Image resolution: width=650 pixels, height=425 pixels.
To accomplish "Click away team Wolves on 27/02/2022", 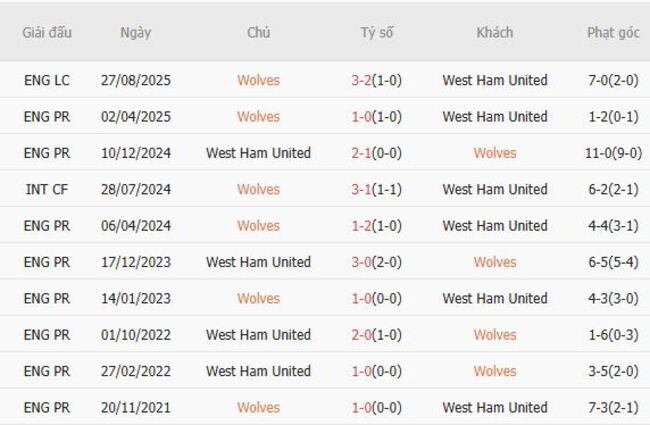I will pos(494,371).
